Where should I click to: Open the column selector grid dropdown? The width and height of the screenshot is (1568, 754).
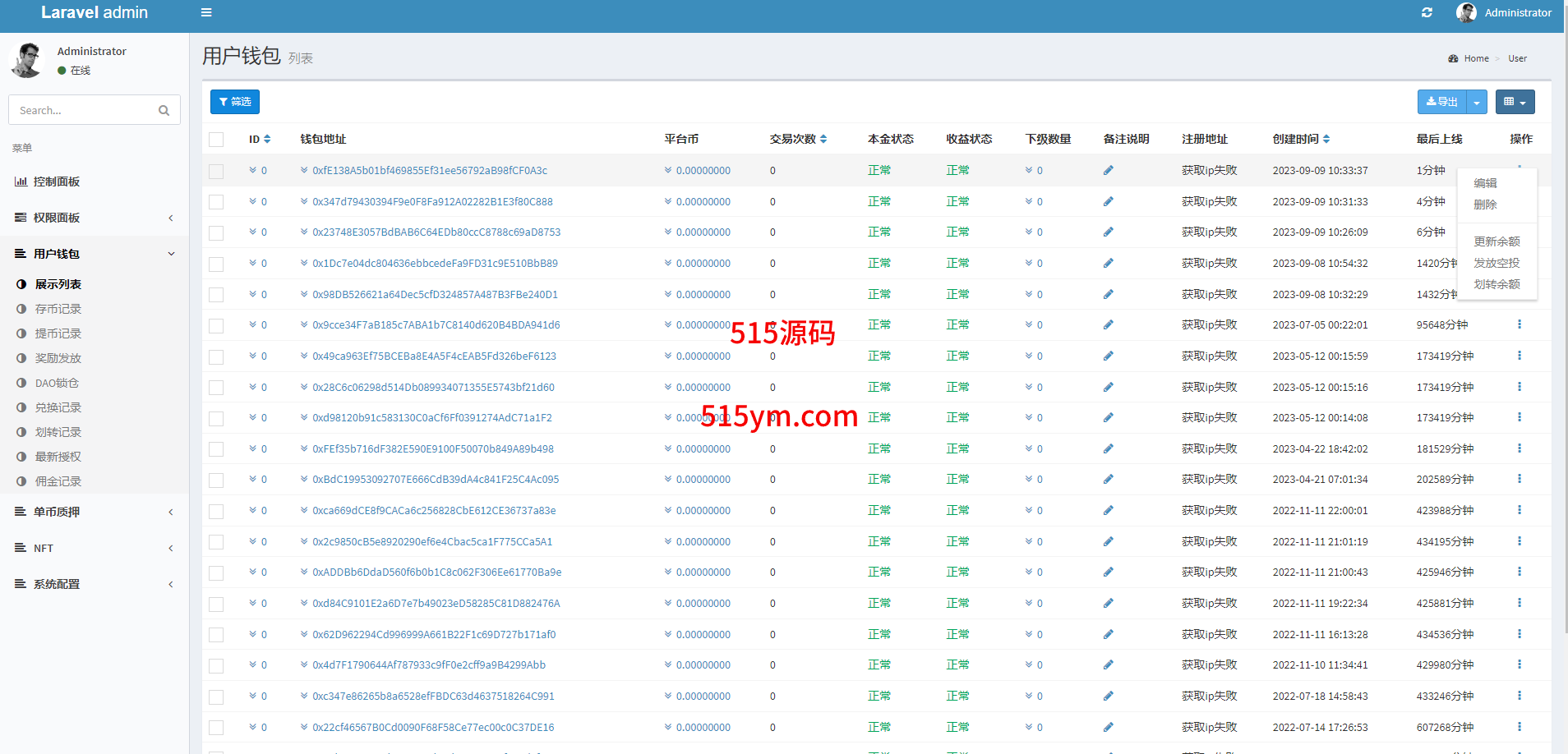click(1515, 102)
